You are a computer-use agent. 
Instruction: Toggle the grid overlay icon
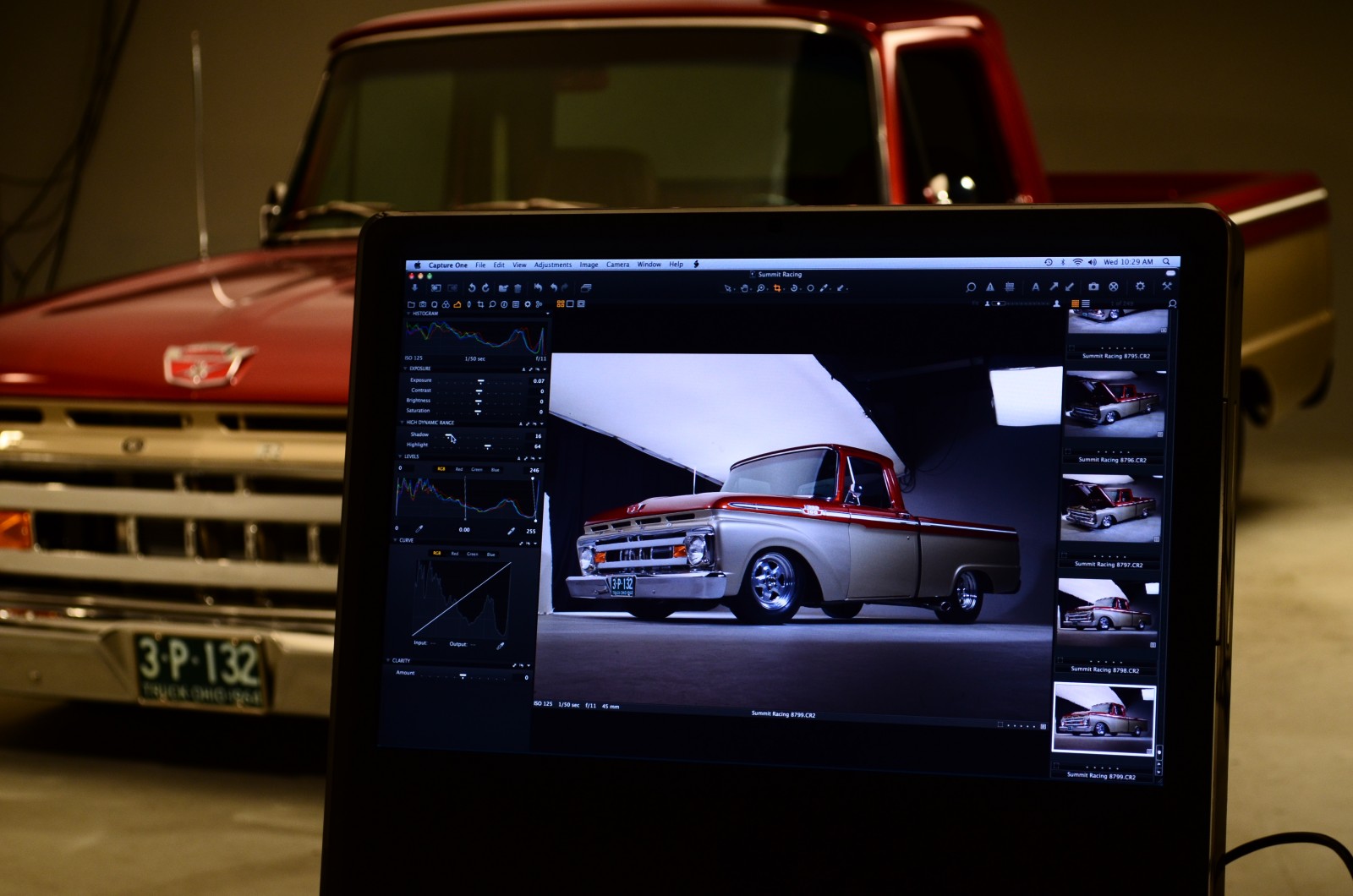click(1009, 287)
